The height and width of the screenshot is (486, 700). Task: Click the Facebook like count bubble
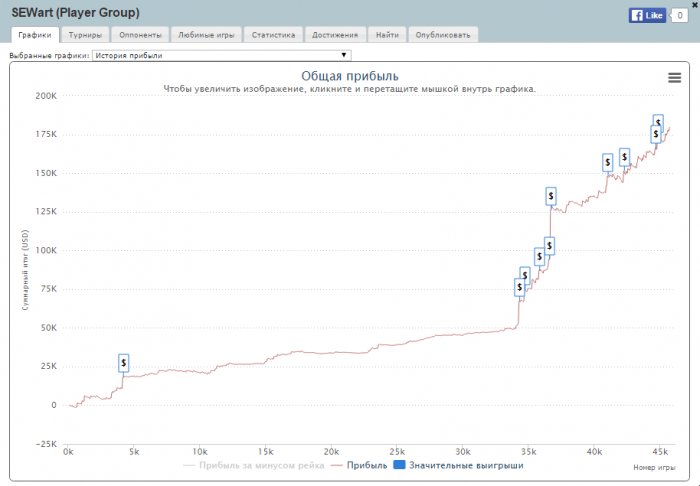pyautogui.click(x=679, y=16)
